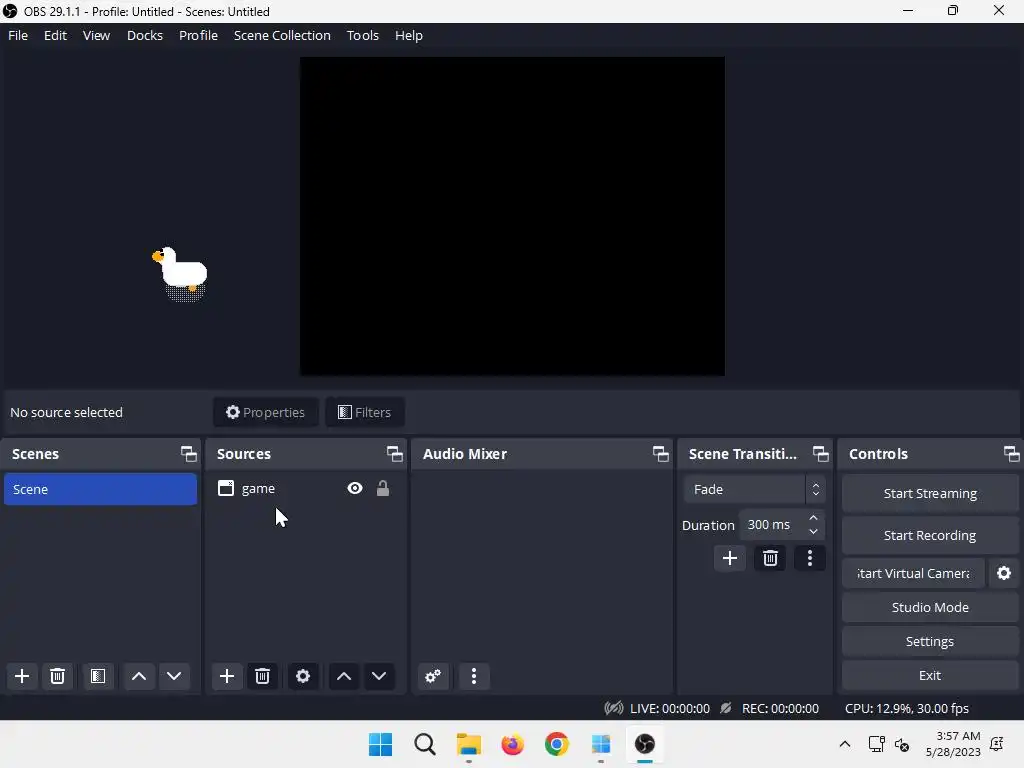
Task: Start the Virtual Camera
Action: pos(913,573)
